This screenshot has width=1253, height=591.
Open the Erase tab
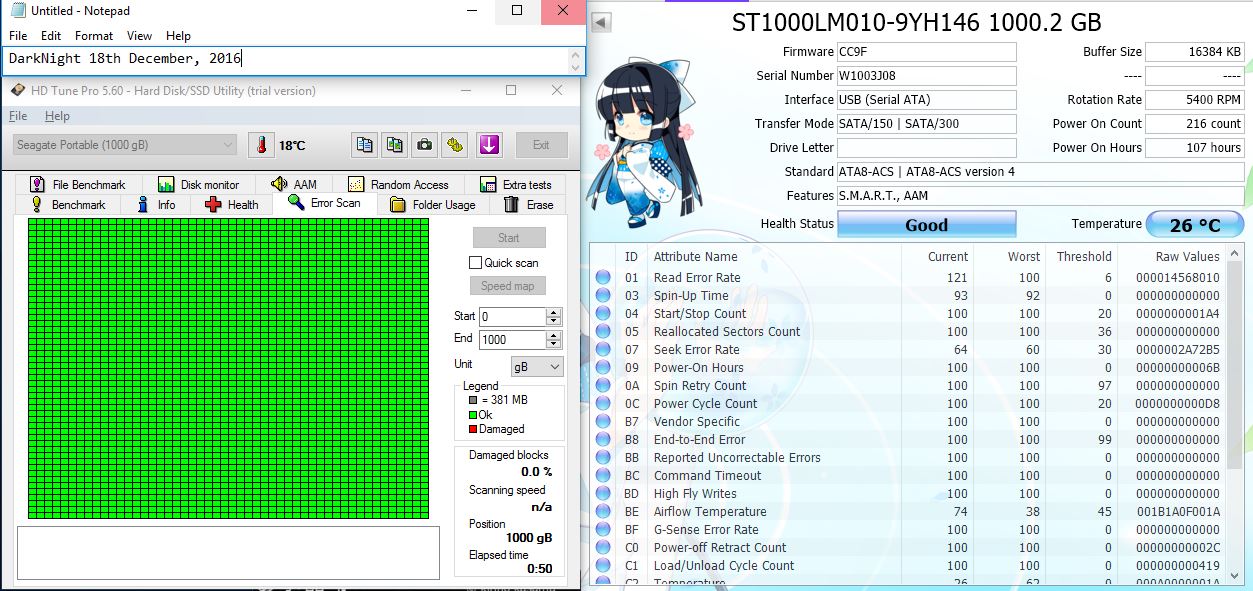(x=528, y=204)
